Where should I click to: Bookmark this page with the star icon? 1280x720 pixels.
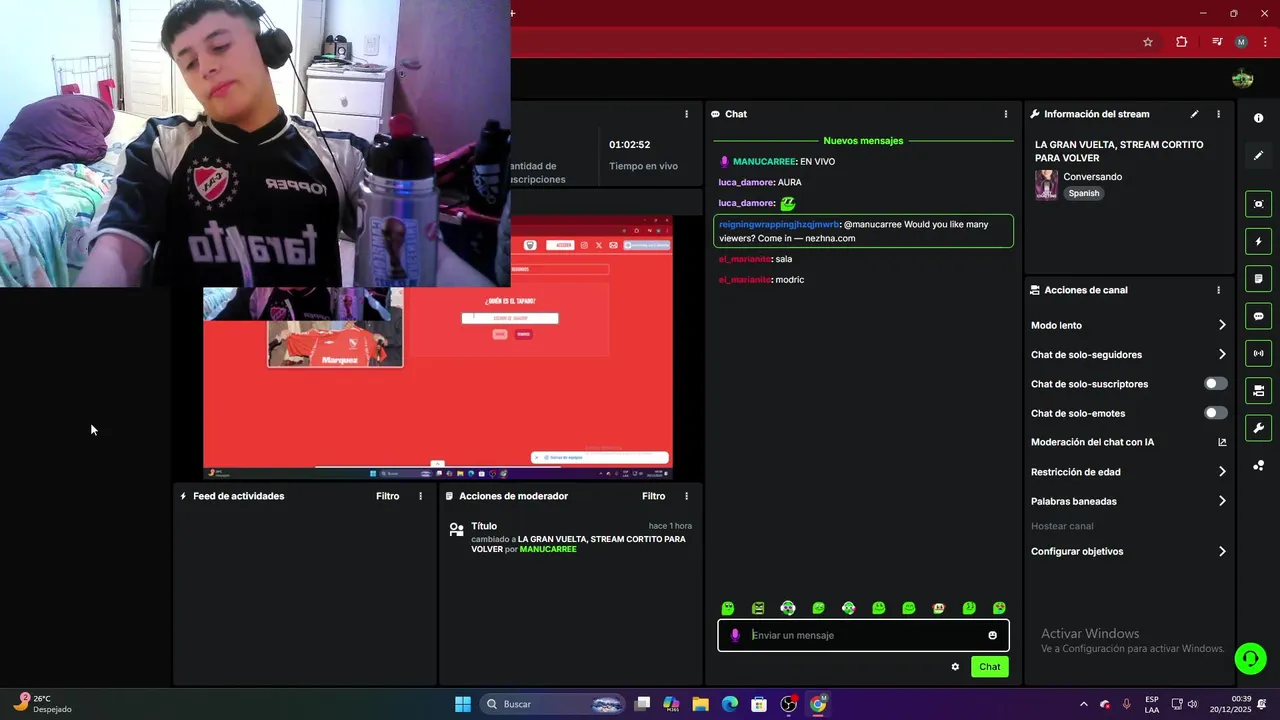pos(1148,42)
